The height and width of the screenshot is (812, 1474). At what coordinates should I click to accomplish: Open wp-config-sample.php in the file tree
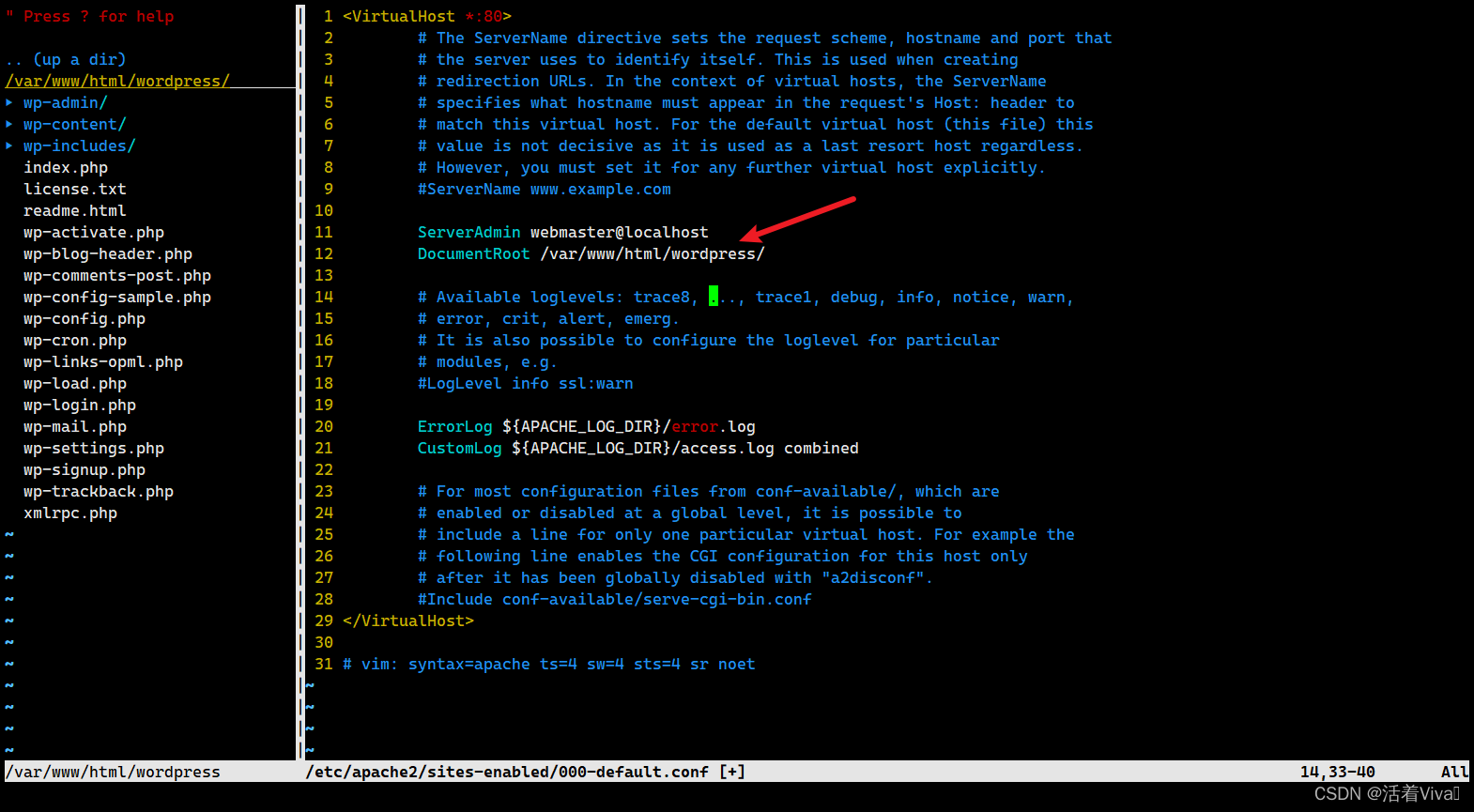point(117,297)
